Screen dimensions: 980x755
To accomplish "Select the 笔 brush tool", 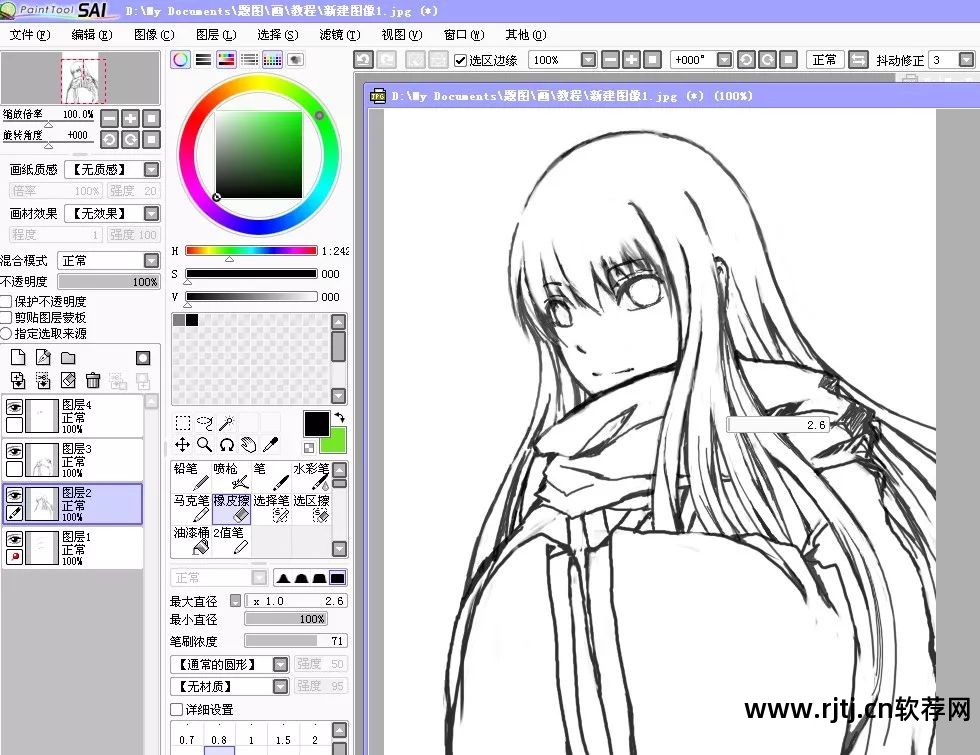I will (x=271, y=476).
